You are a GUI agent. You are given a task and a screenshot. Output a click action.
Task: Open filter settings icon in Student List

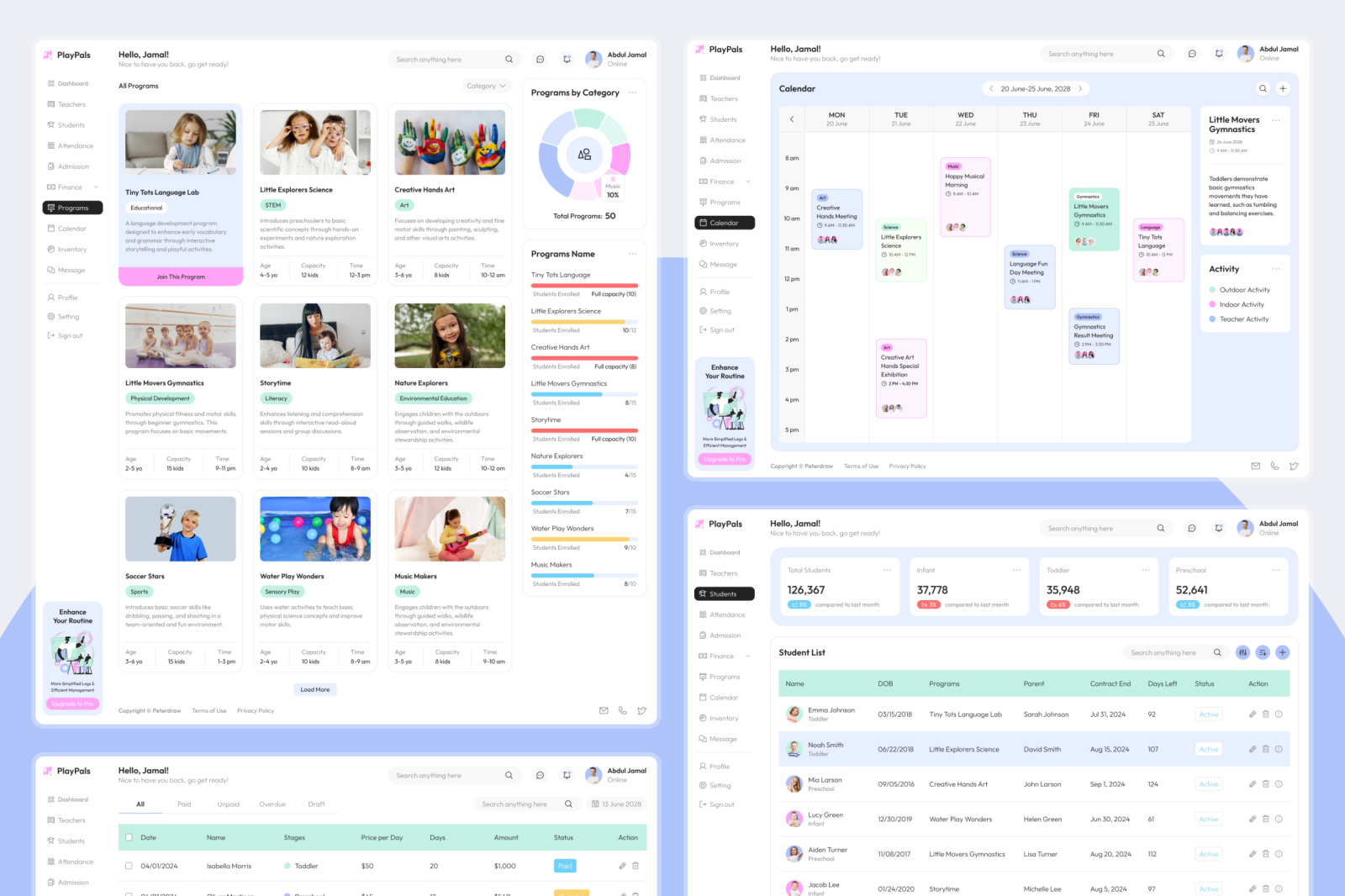coord(1242,652)
